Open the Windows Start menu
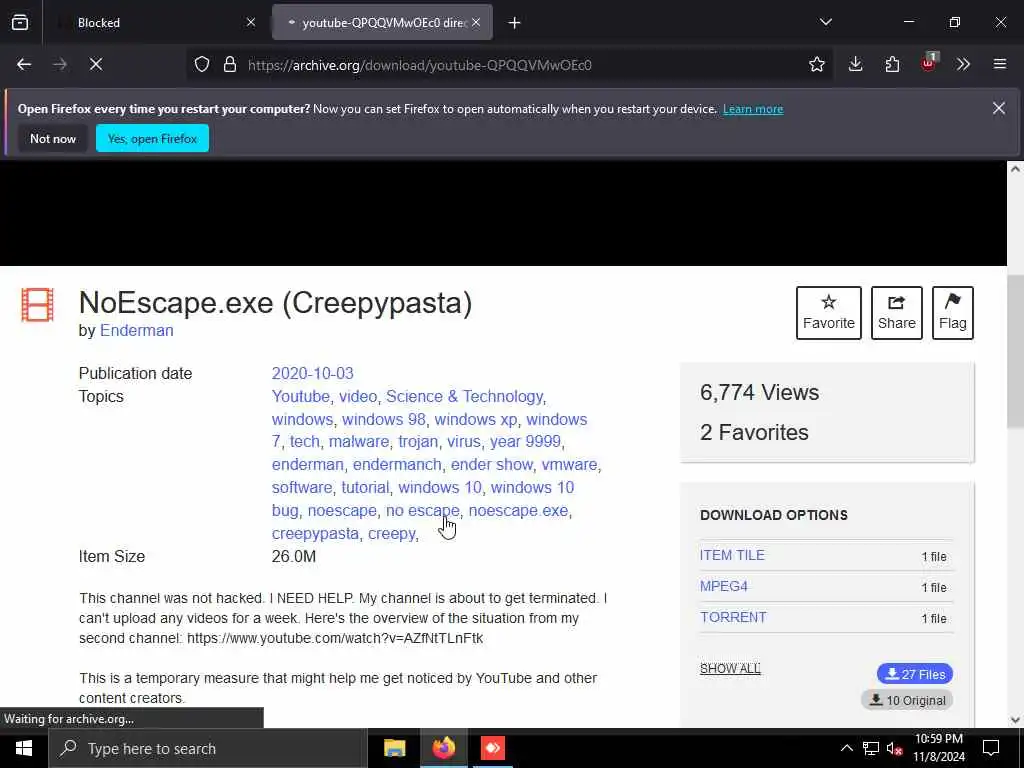Image resolution: width=1024 pixels, height=768 pixels. click(x=24, y=748)
